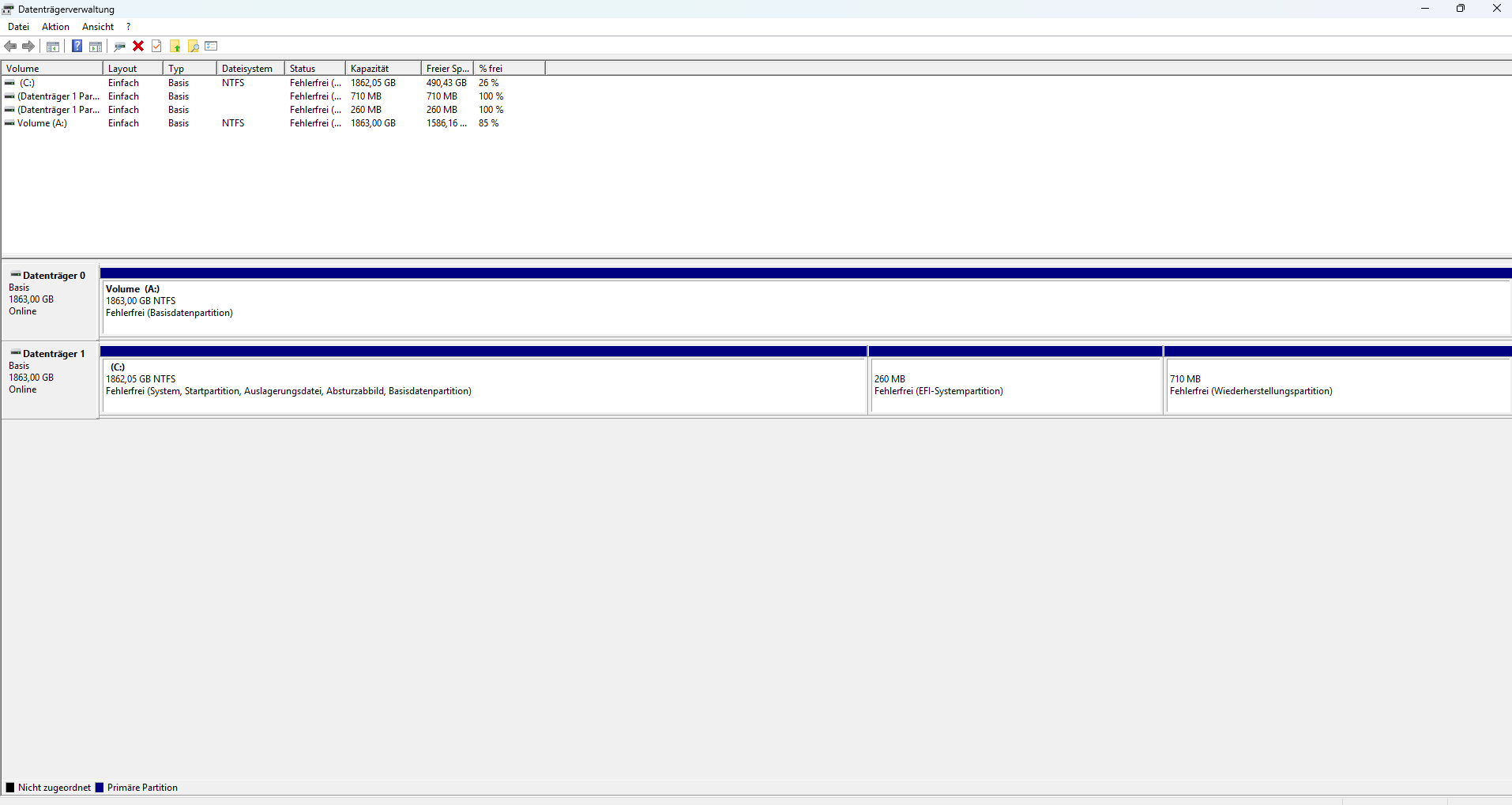1512x805 pixels.
Task: Click the checklist view settings toolbar icon
Action: point(211,47)
